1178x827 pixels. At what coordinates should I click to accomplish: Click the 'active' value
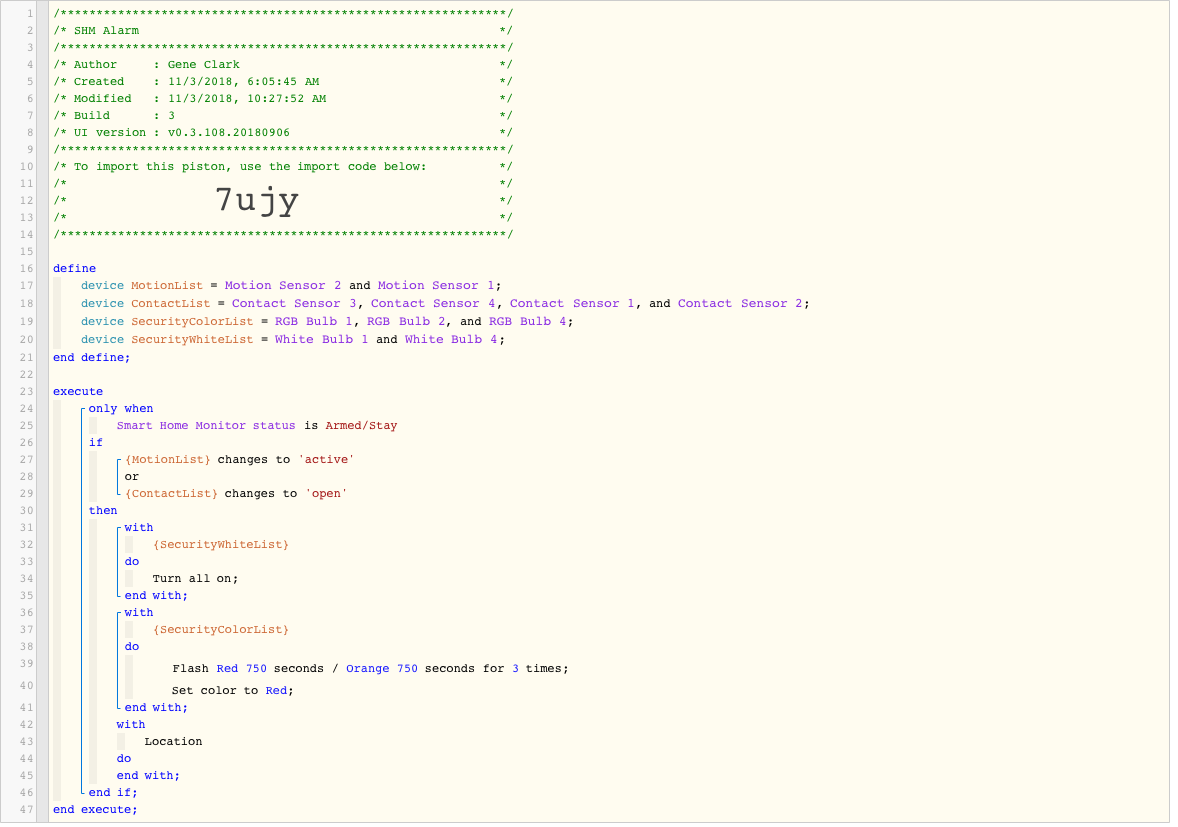[326, 460]
